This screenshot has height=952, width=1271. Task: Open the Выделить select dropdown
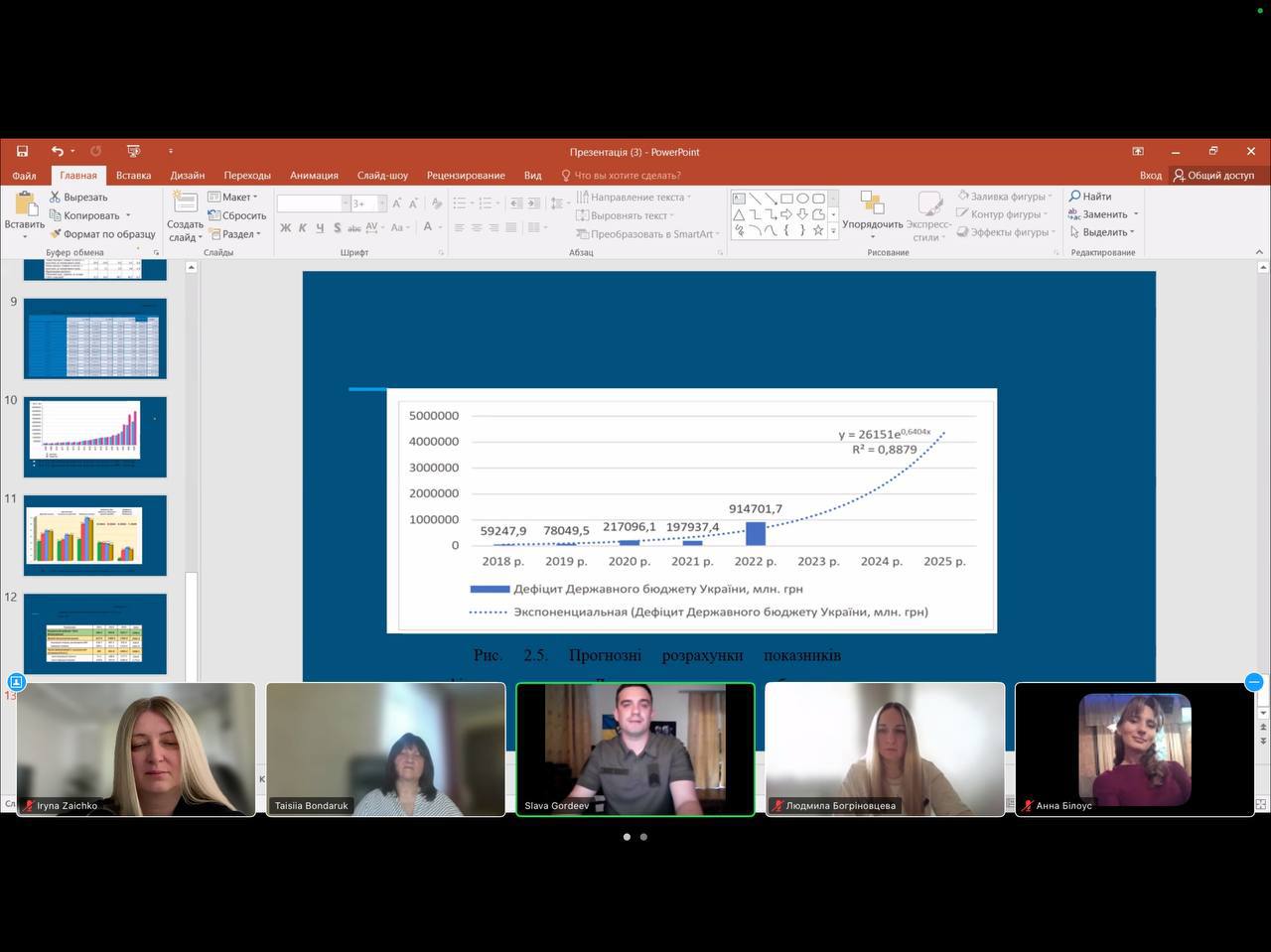coord(1102,232)
